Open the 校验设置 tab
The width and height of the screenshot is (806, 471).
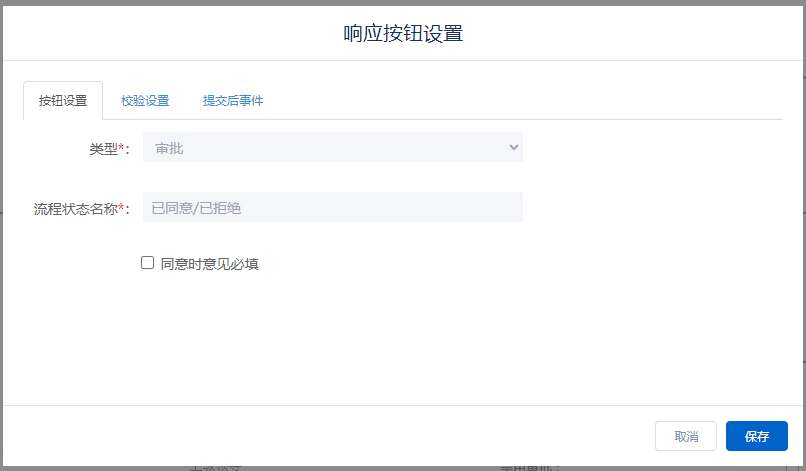point(145,101)
